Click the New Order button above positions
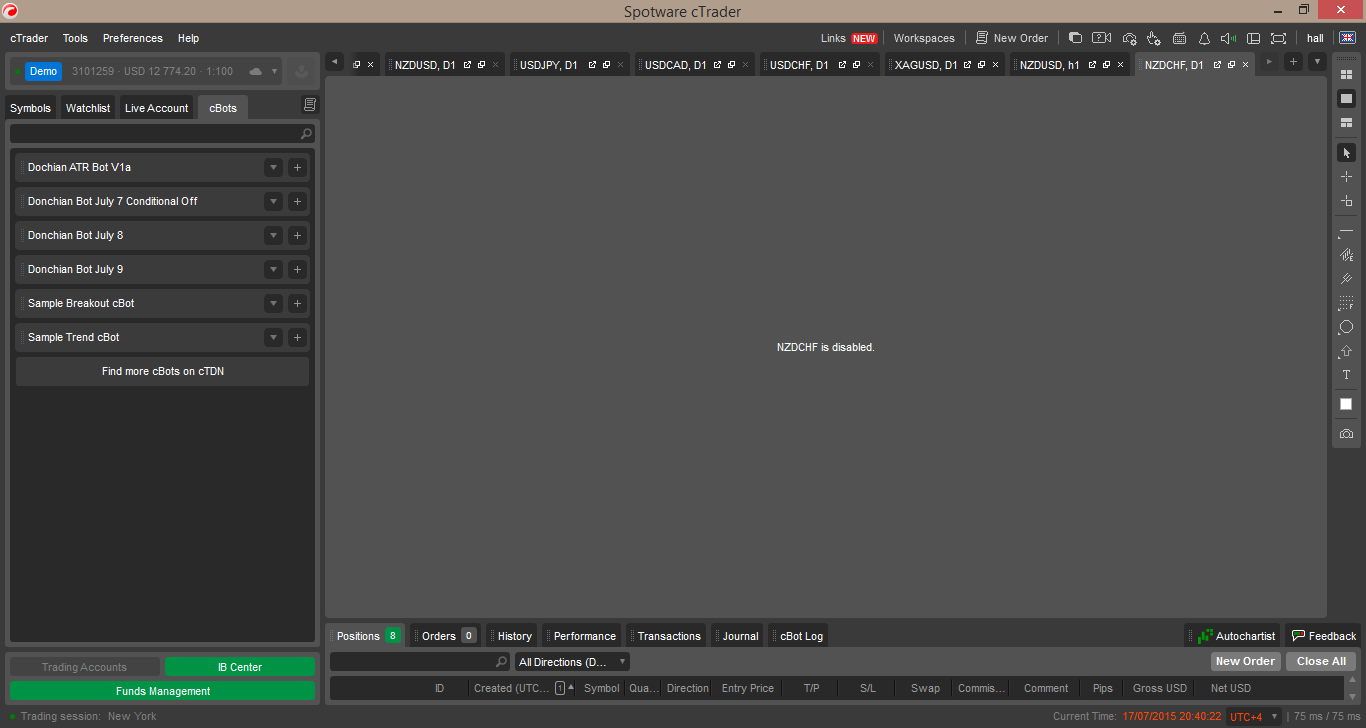 1245,661
